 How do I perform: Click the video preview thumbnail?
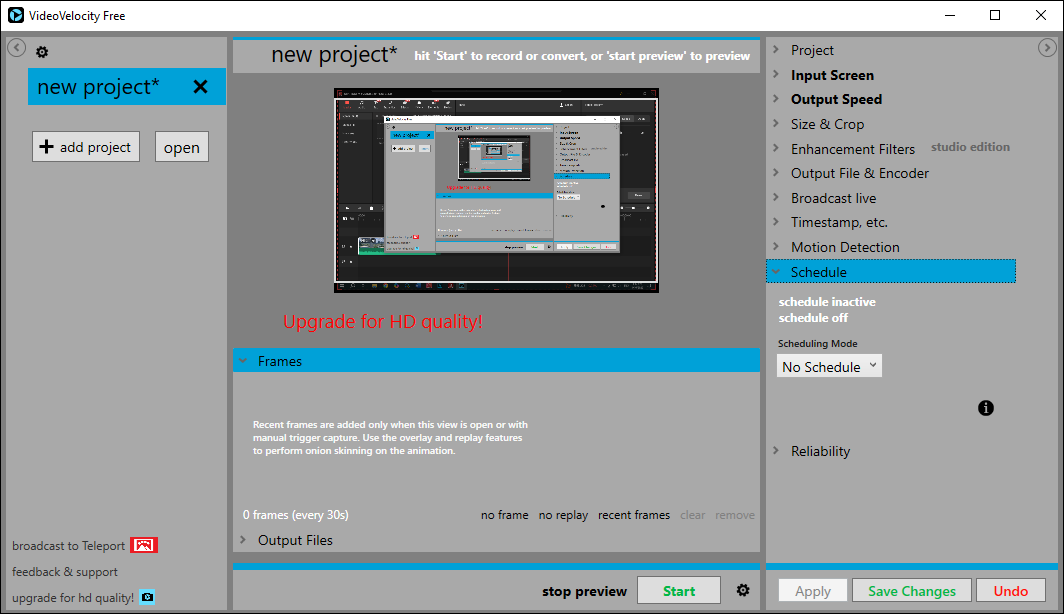(x=496, y=189)
